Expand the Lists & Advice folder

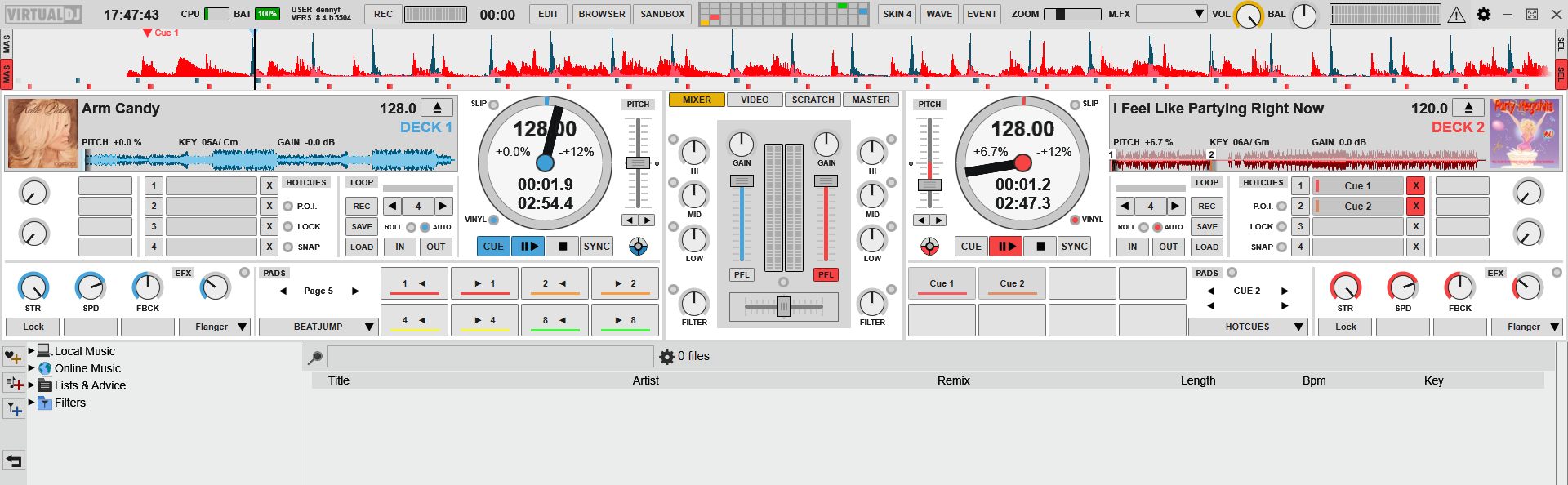tap(31, 385)
